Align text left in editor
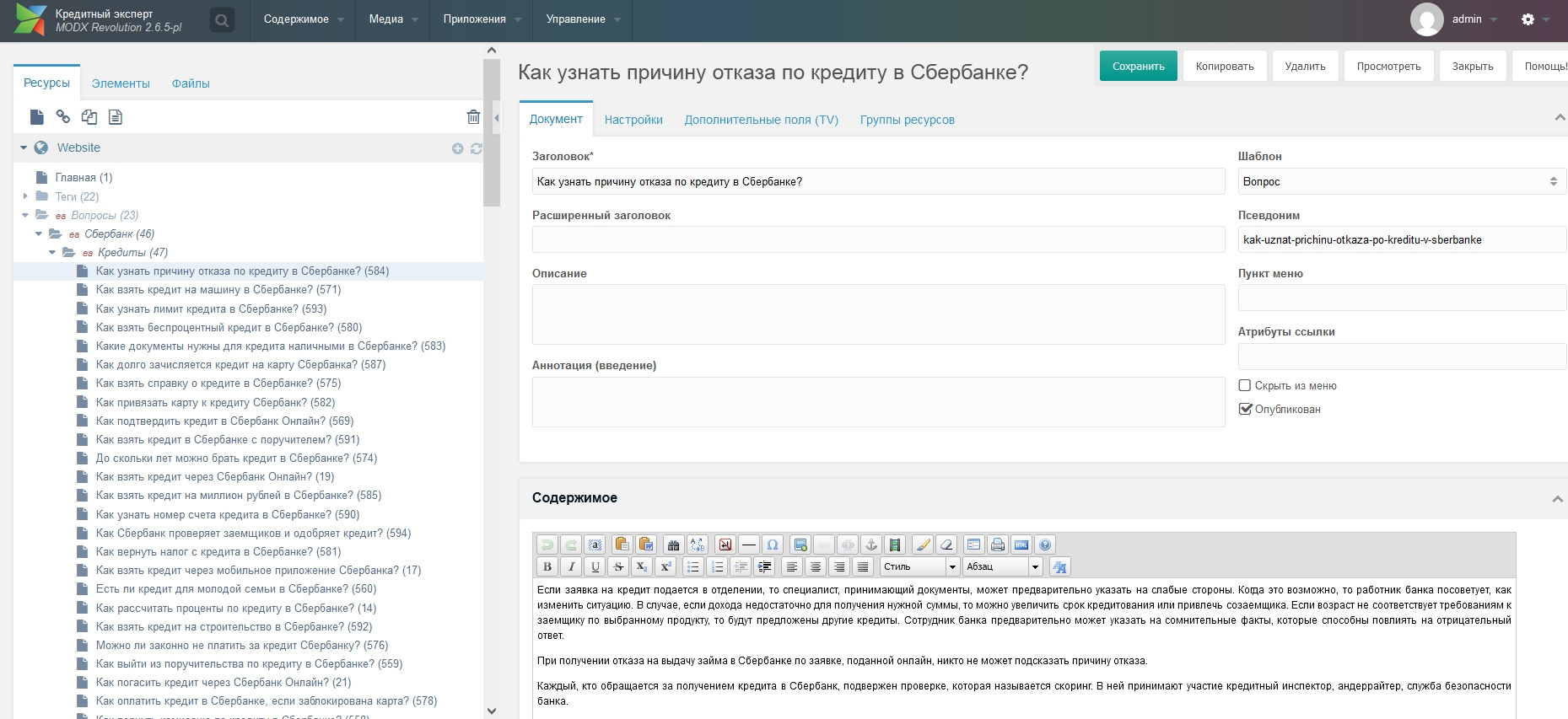 click(x=792, y=566)
